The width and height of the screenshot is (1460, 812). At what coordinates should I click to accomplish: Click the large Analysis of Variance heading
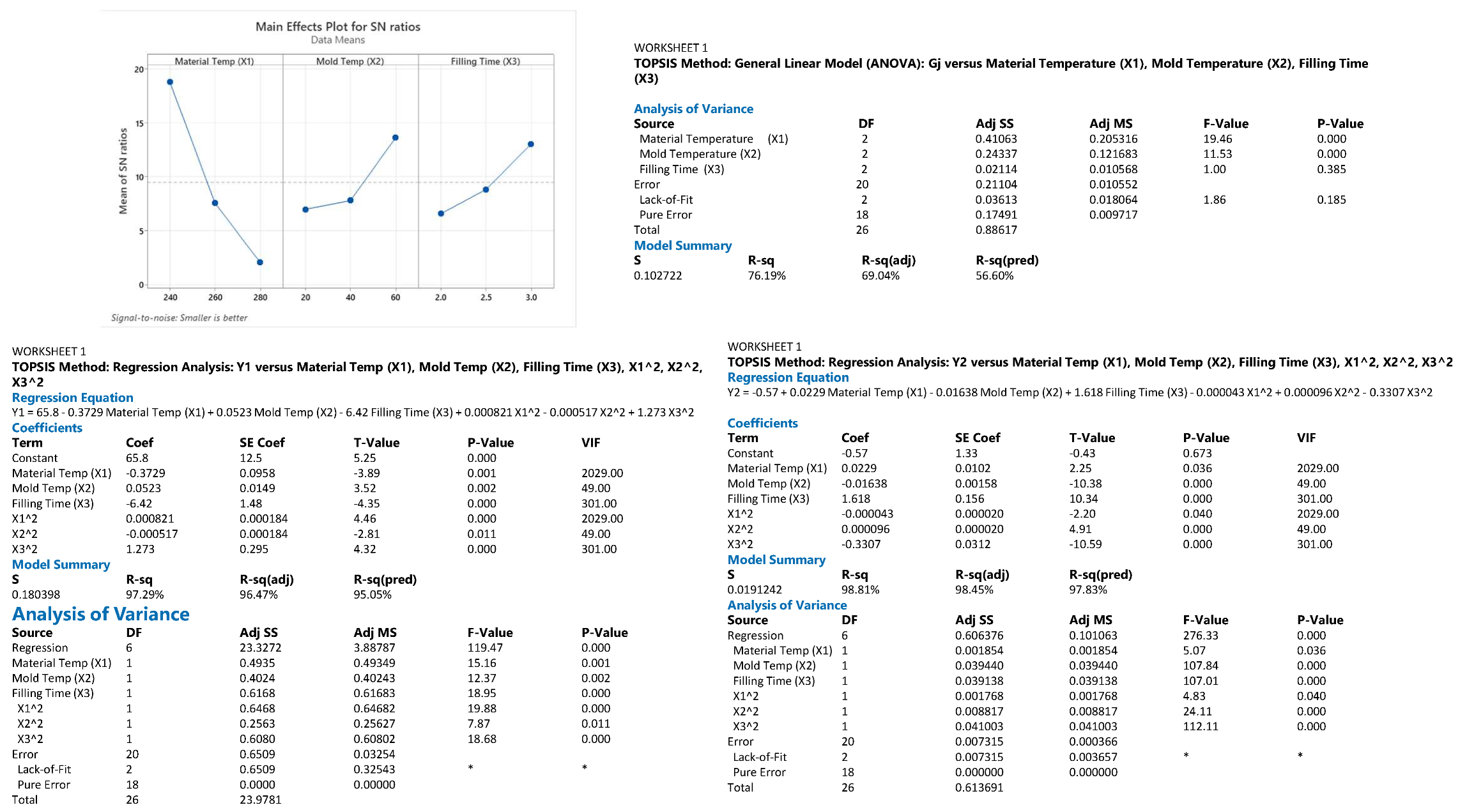point(100,614)
